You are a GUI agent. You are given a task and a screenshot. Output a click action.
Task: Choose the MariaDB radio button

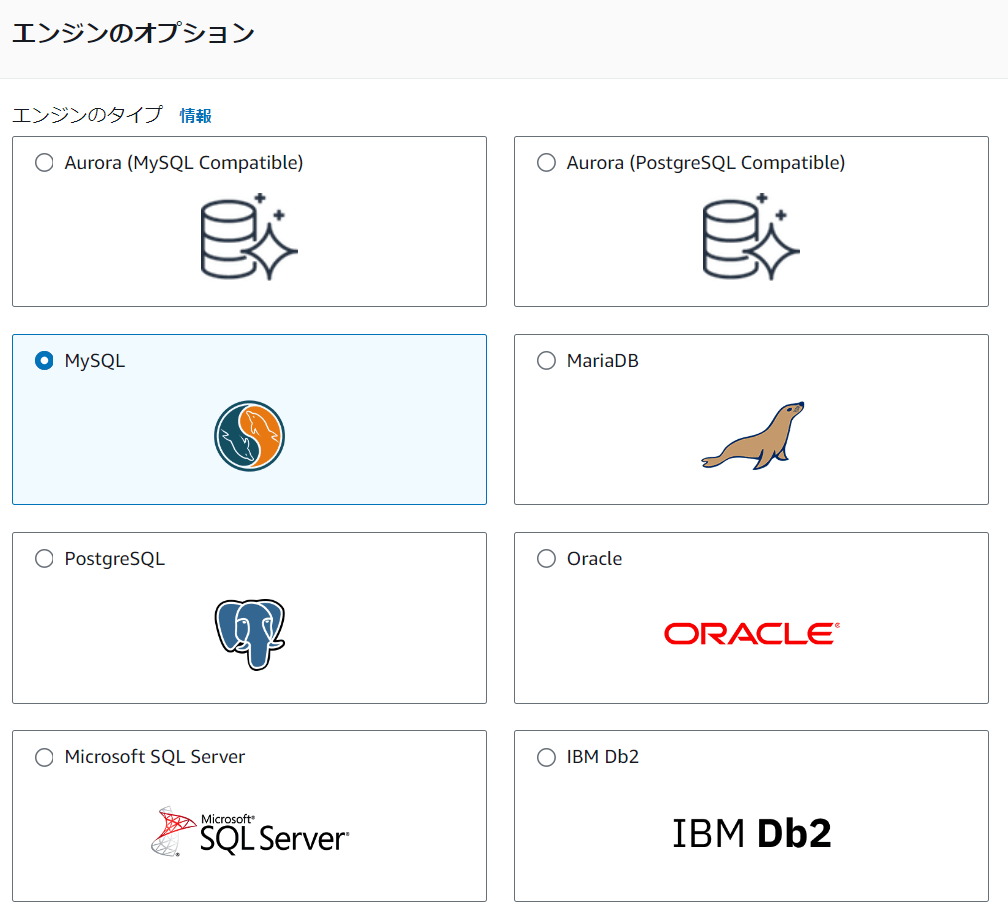546,361
